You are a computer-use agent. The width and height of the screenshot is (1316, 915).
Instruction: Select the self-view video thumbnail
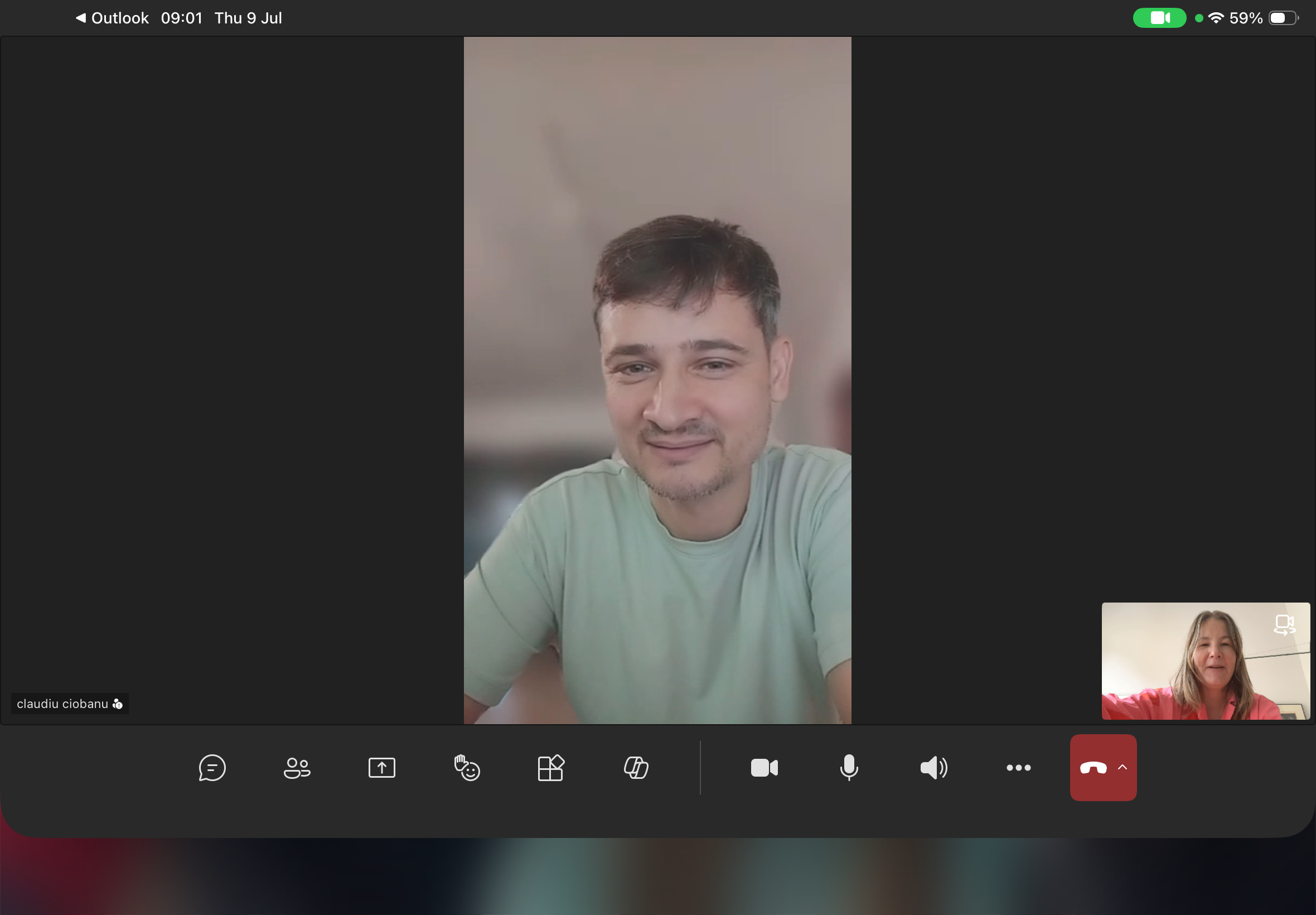1206,661
